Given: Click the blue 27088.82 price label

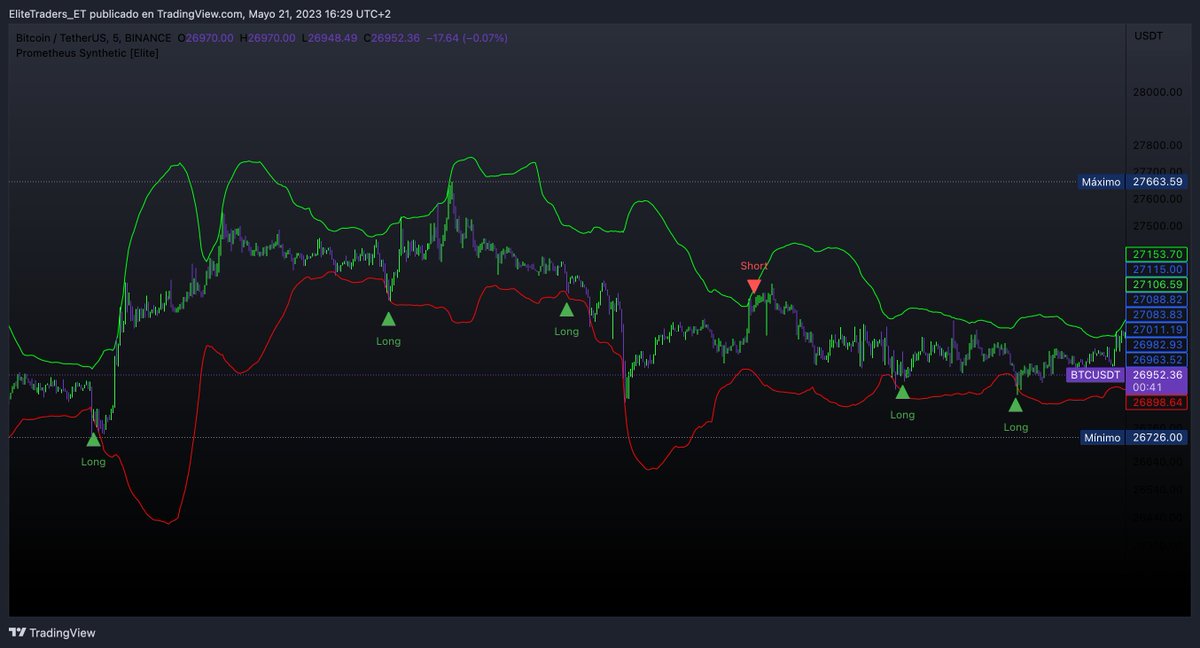Looking at the screenshot, I should click(1158, 299).
